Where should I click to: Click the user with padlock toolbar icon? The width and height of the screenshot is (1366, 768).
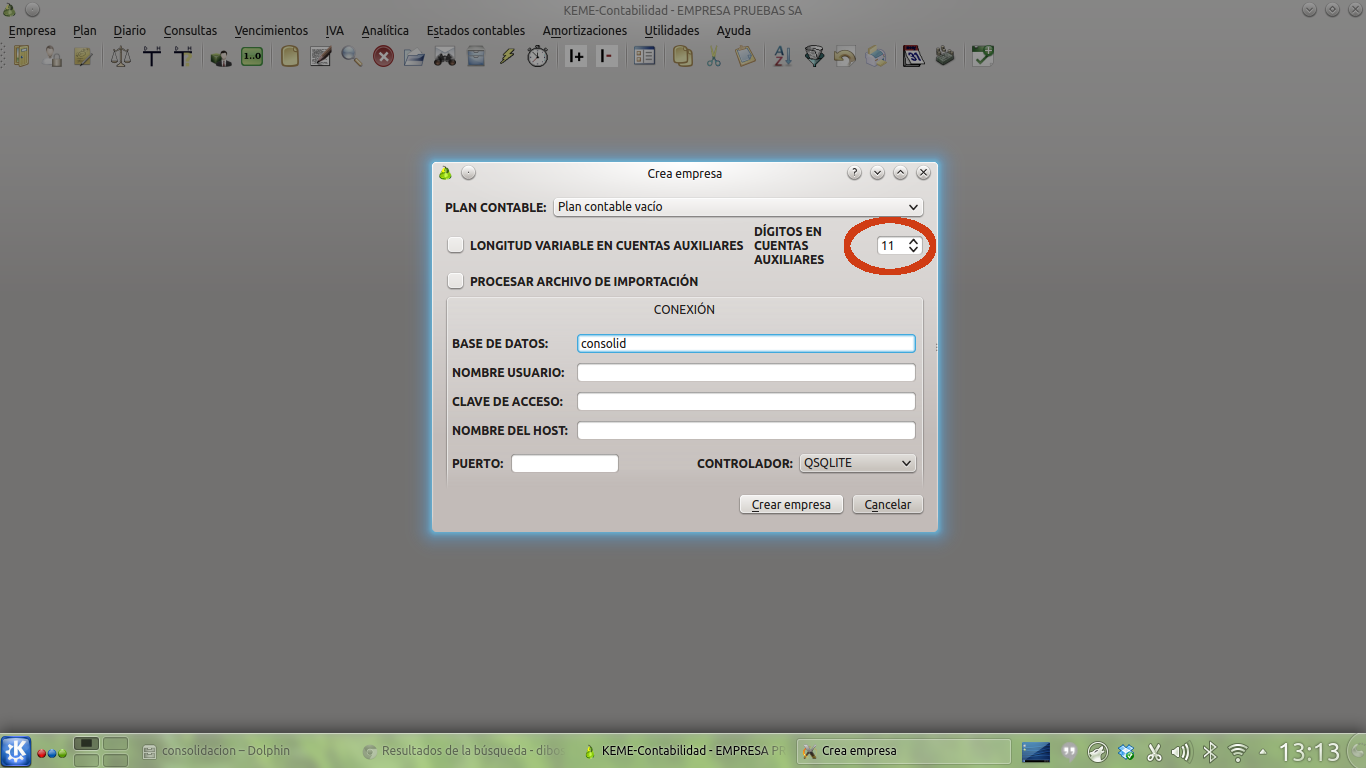[53, 57]
